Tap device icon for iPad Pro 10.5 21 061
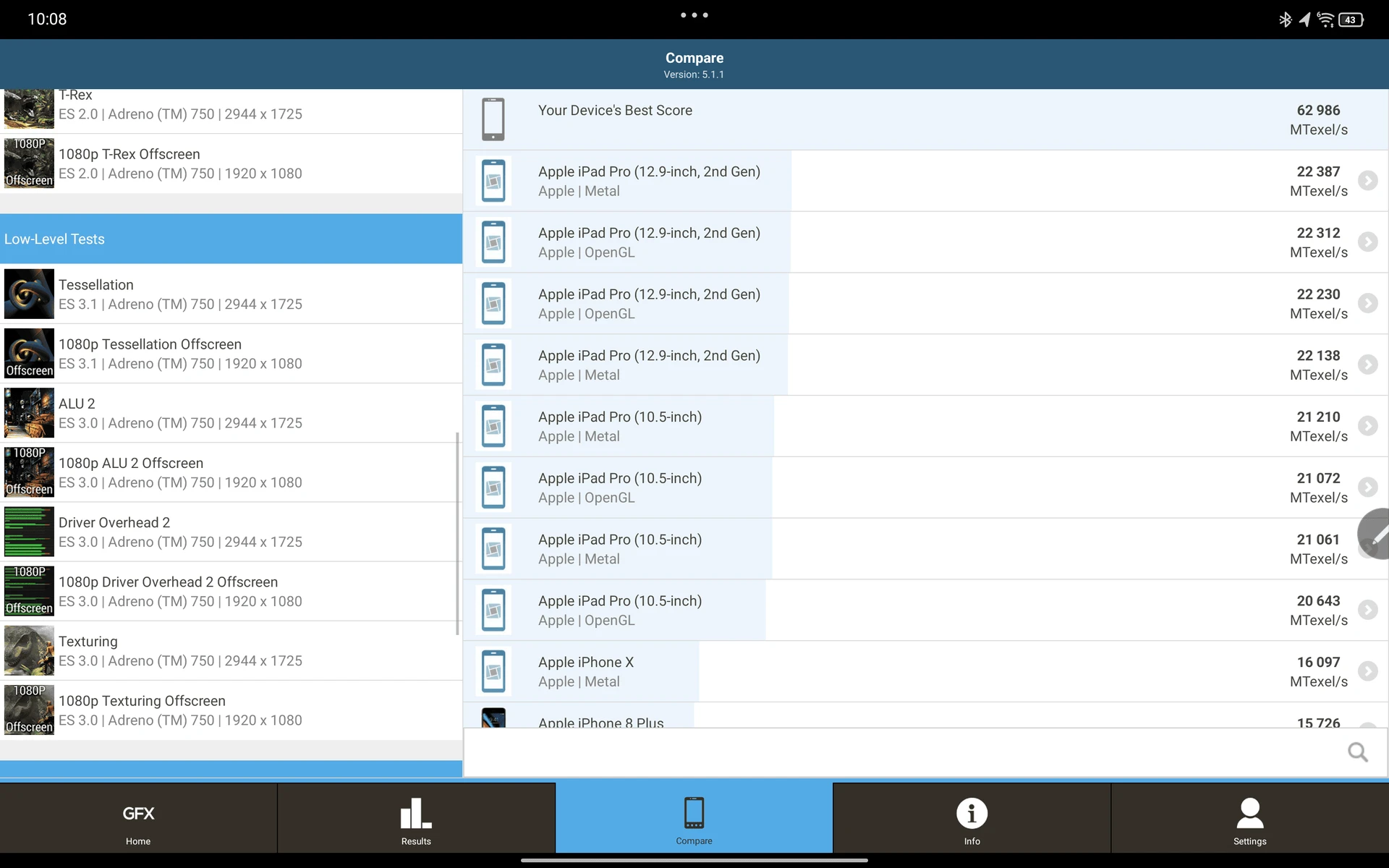The image size is (1389, 868). pos(493,549)
